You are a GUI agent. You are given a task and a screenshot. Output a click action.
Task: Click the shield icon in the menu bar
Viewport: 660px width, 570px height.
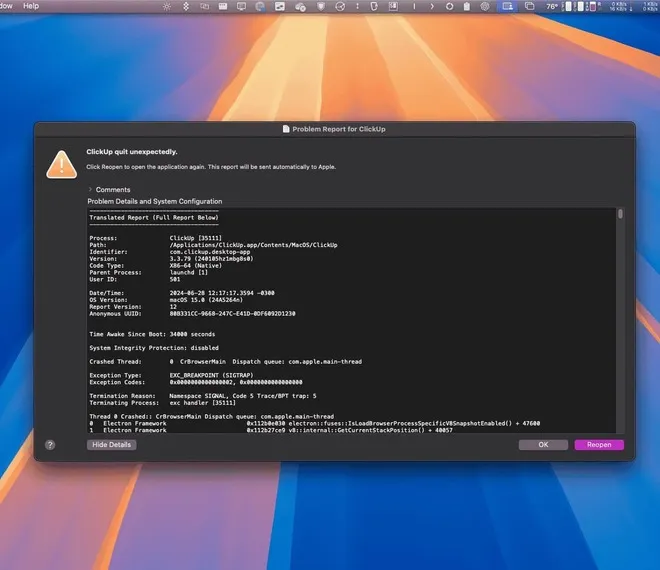(321, 6)
